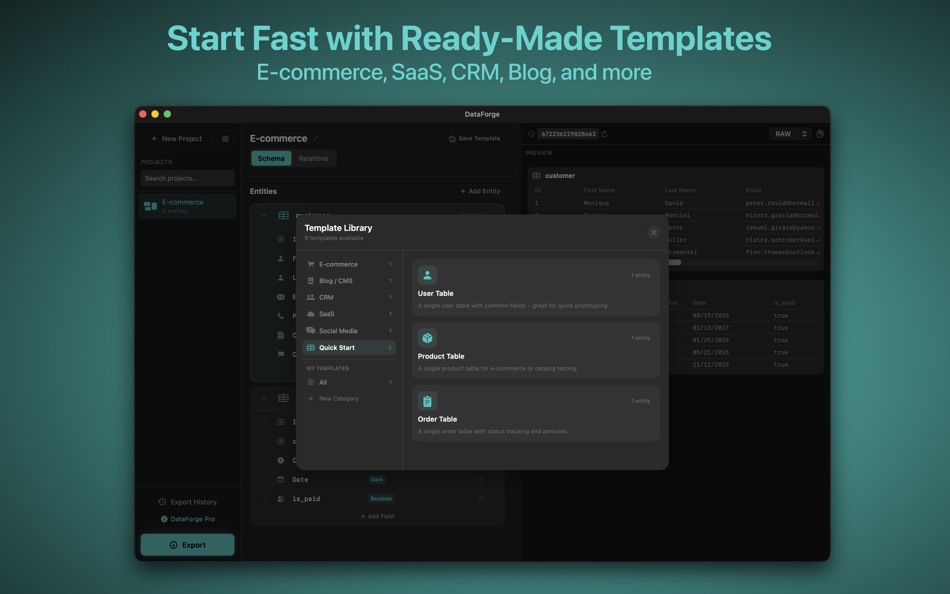Click the cloud icon beside the SaaS category
This screenshot has width=950, height=594.
(x=310, y=313)
